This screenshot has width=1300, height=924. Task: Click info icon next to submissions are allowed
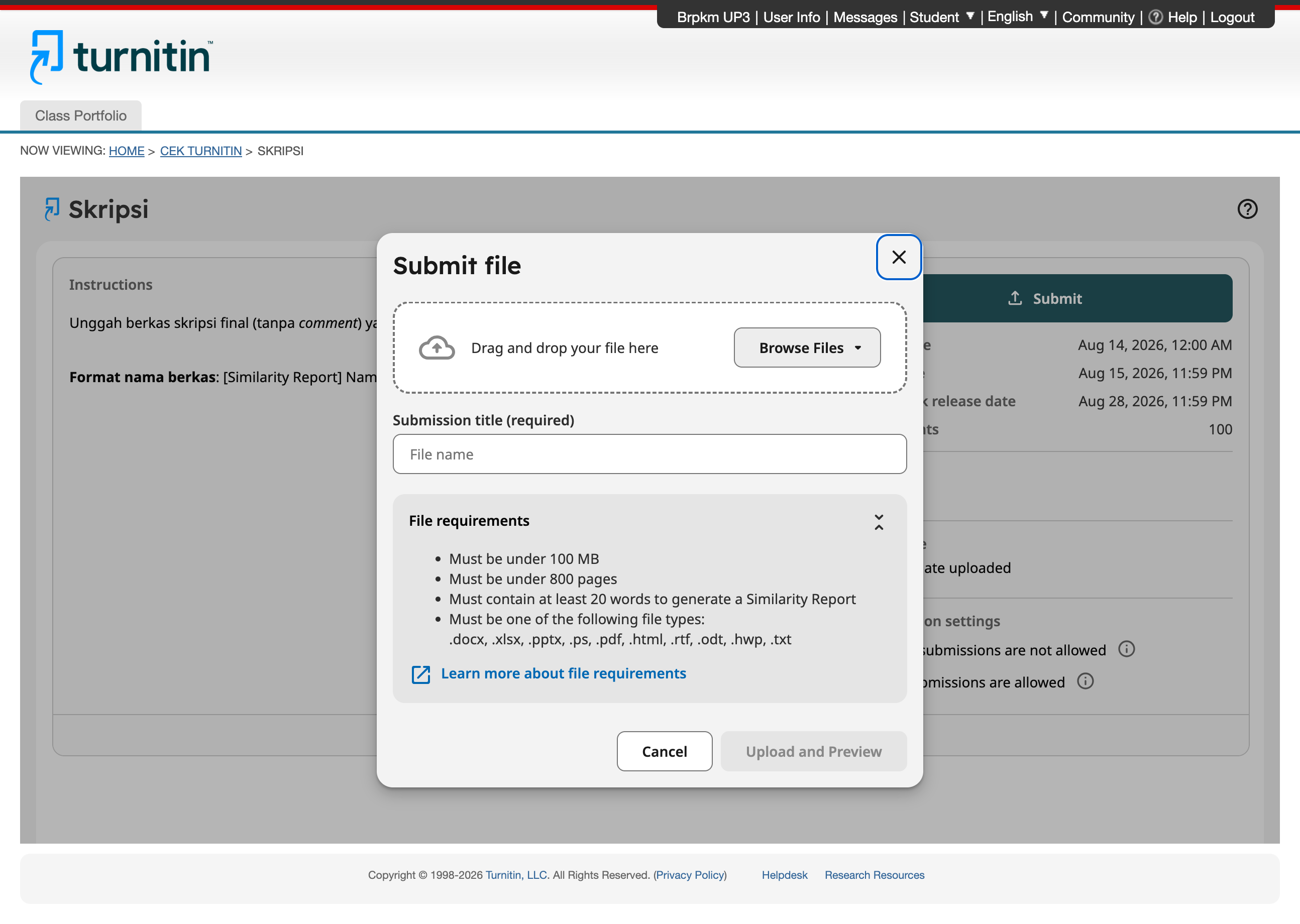(1085, 681)
